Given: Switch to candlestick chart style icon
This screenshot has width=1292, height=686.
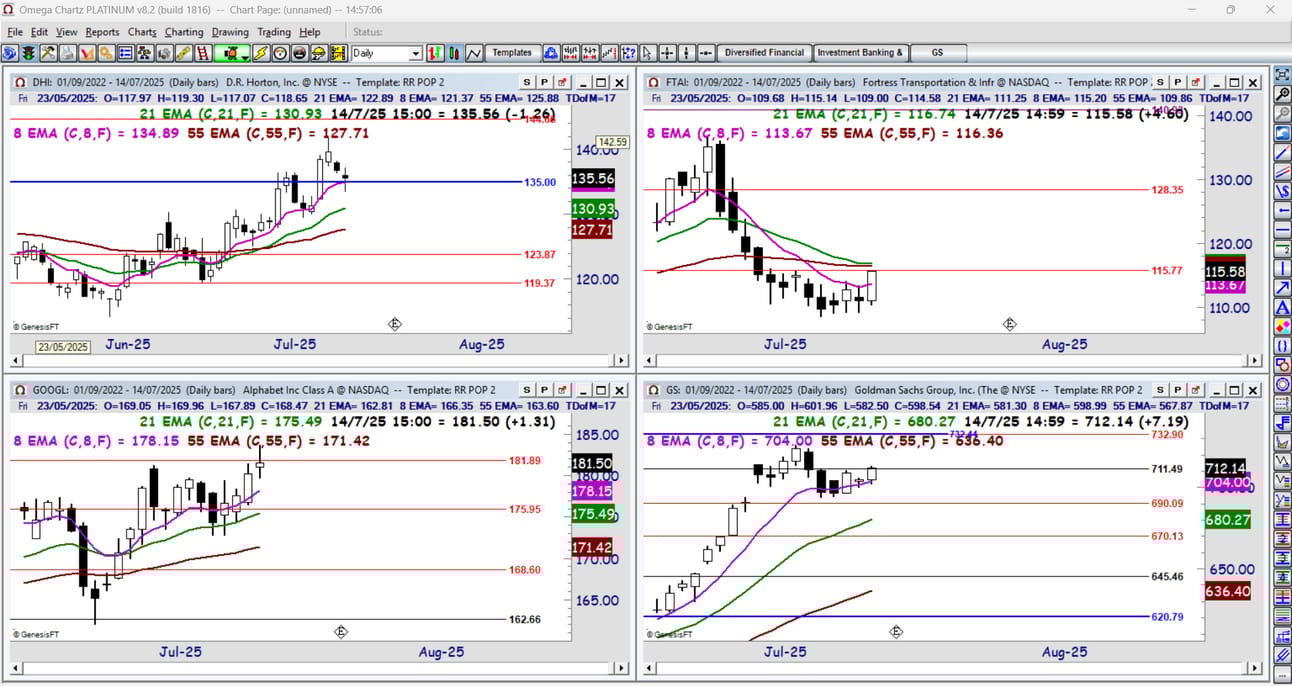Looking at the screenshot, I should tap(455, 53).
